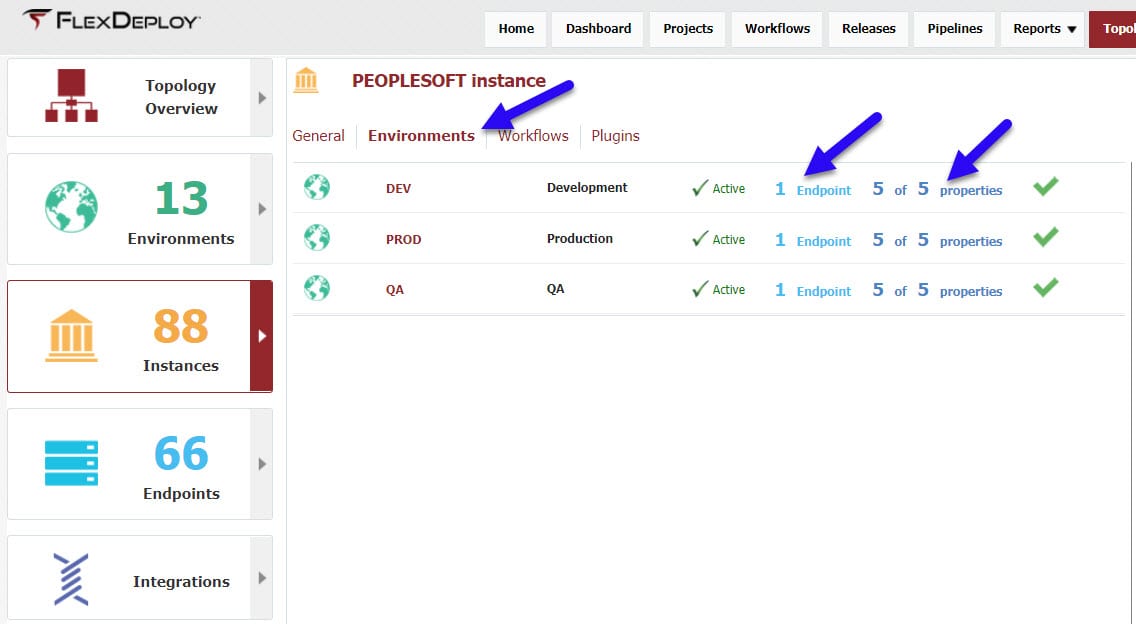The height and width of the screenshot is (624, 1136).
Task: Click the green checkmark on PROD row
Action: (1045, 237)
